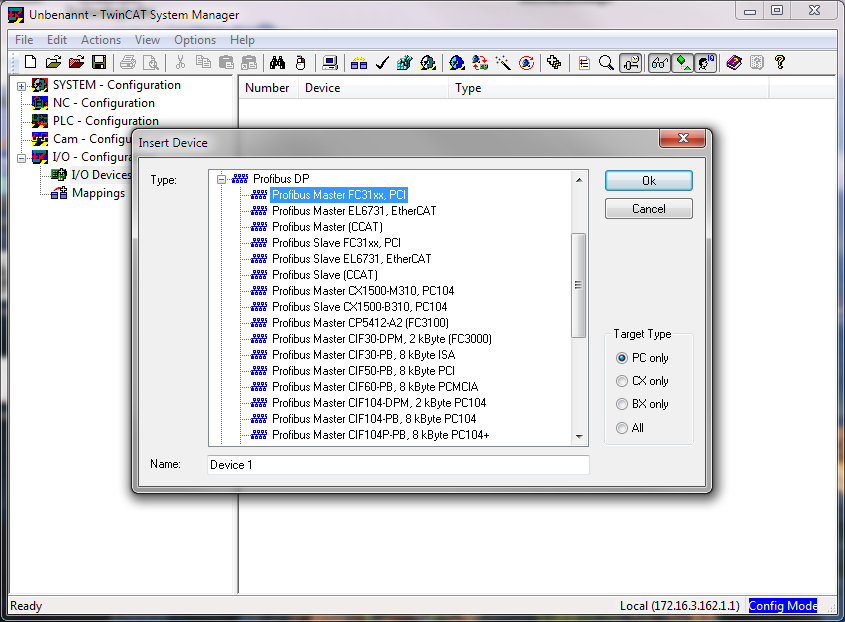The height and width of the screenshot is (622, 845).
Task: Open the Actions menu
Action: [x=101, y=40]
